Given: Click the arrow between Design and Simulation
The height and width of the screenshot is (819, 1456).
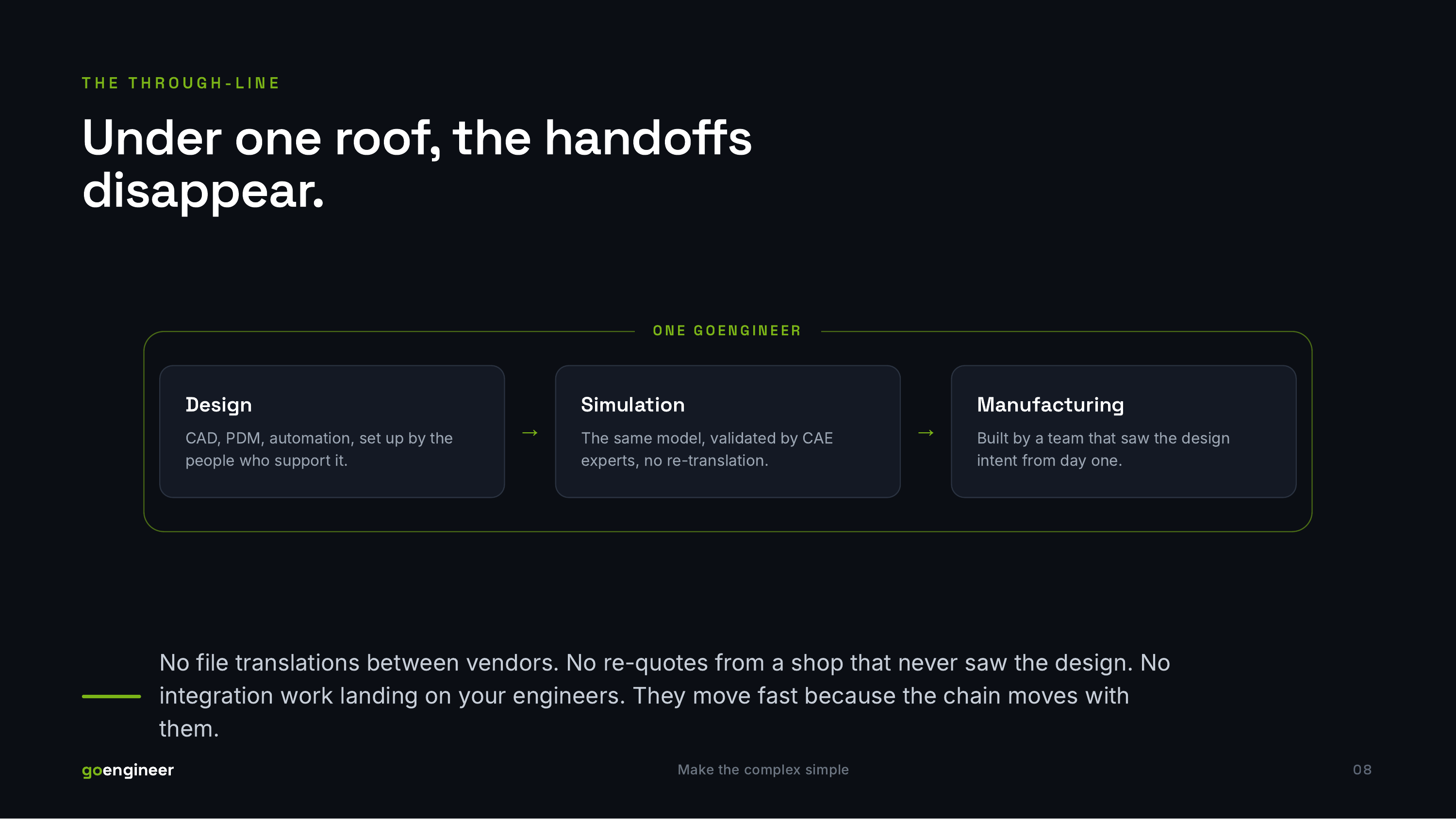Looking at the screenshot, I should click(529, 433).
